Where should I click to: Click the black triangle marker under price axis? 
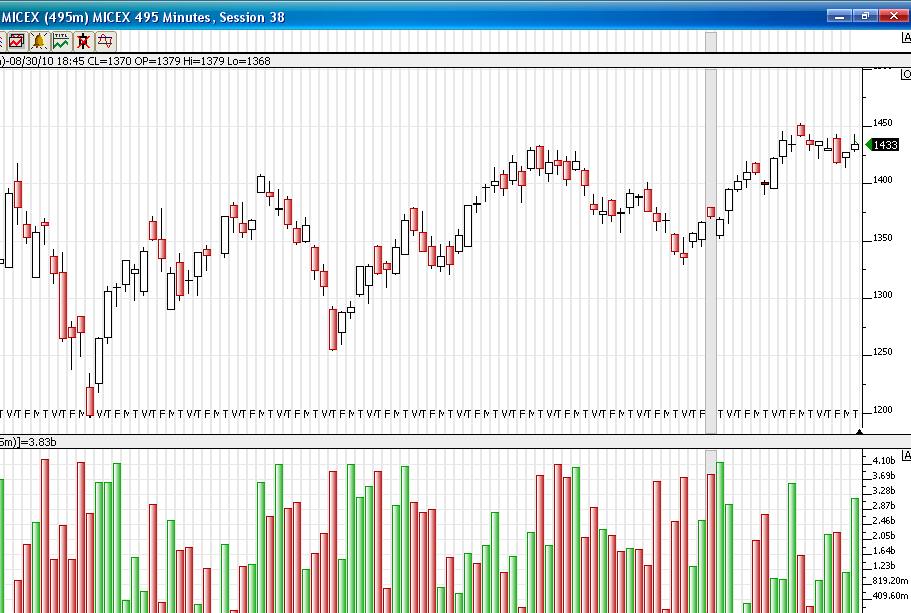[x=859, y=431]
